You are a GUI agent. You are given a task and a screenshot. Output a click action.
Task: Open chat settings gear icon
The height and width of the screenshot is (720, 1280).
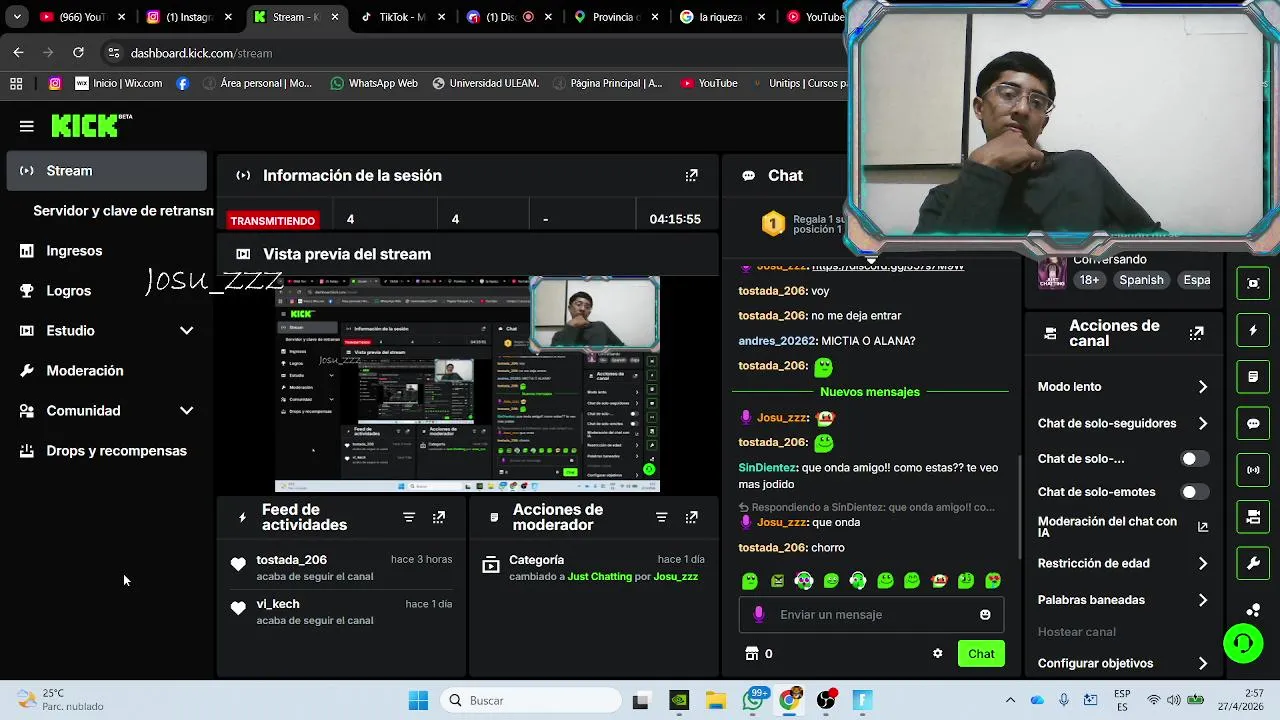937,654
